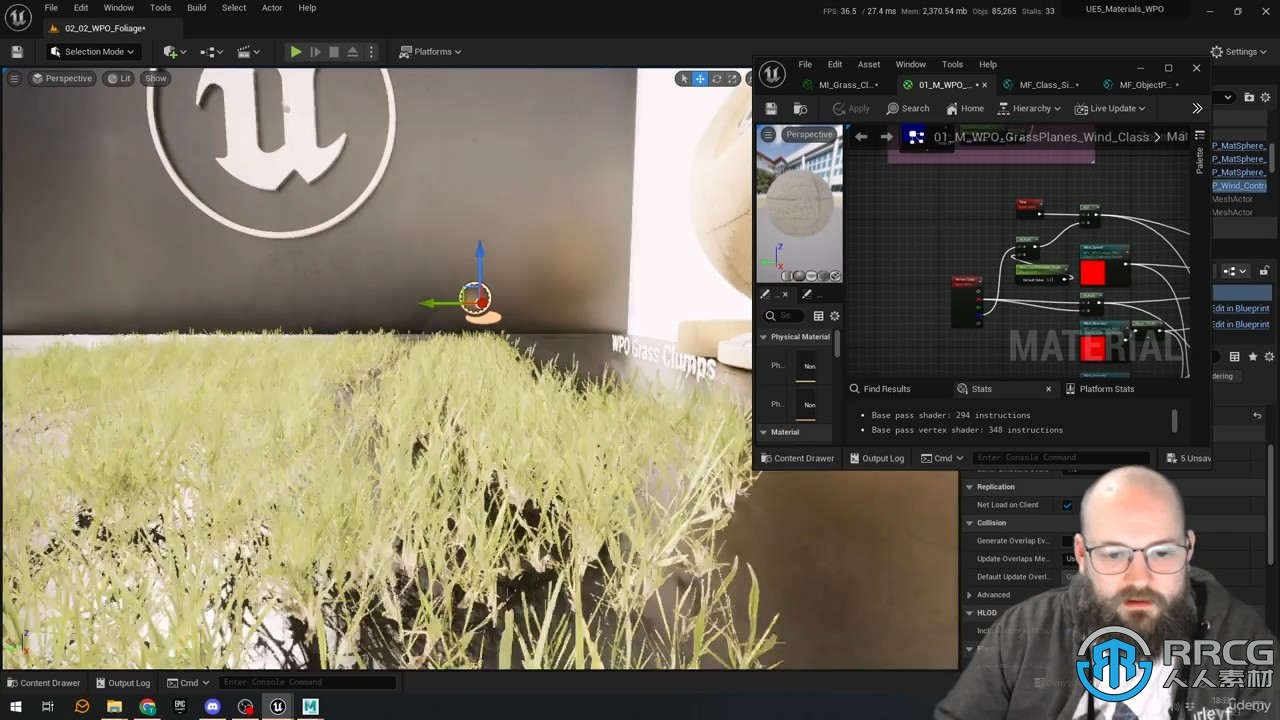Image resolution: width=1280 pixels, height=720 pixels.
Task: Start Play in Editor
Action: pos(296,52)
